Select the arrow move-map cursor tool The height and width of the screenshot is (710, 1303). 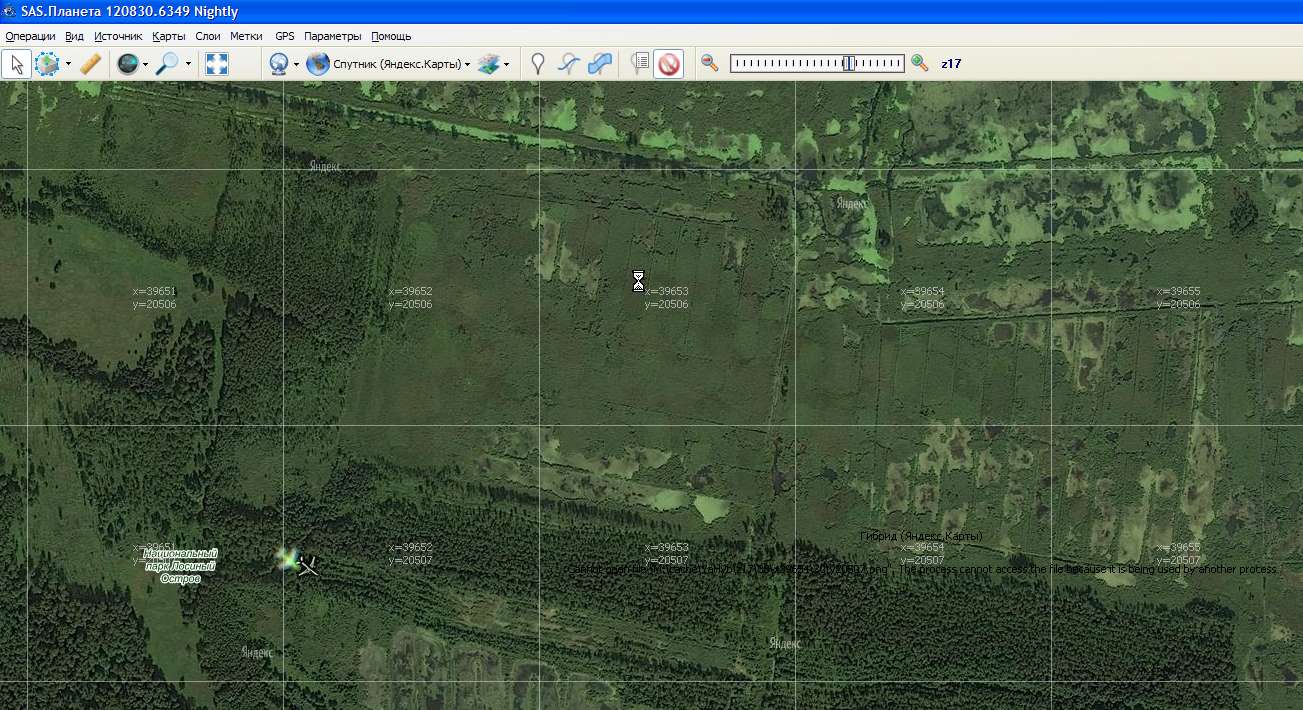click(16, 64)
